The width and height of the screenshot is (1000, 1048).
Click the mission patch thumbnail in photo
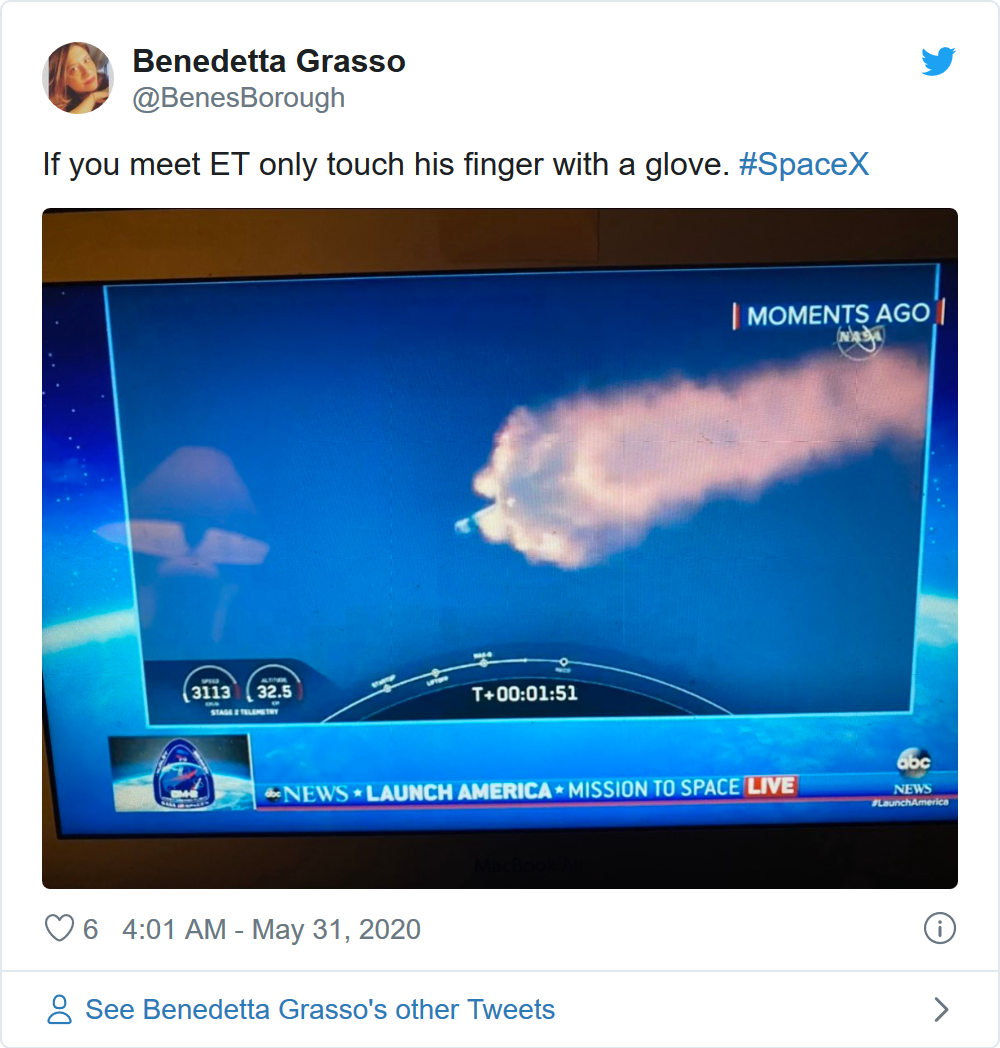pyautogui.click(x=180, y=773)
